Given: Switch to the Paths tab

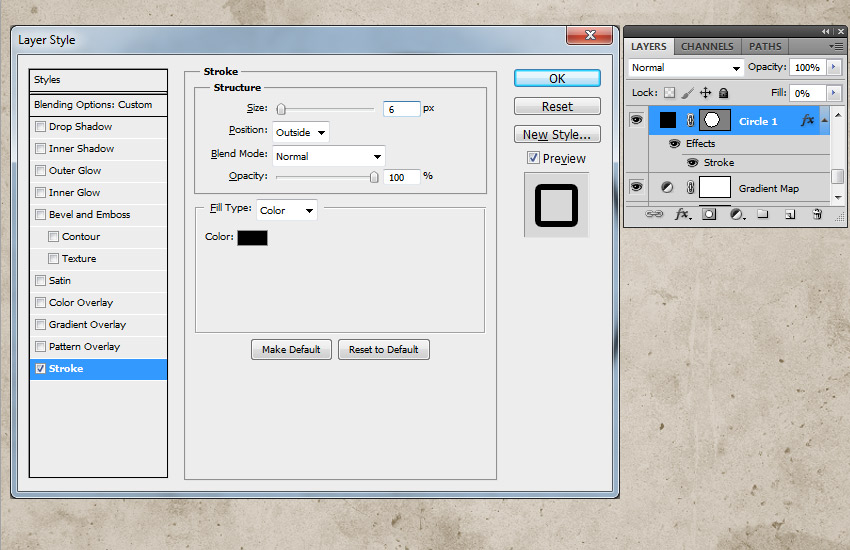Looking at the screenshot, I should point(765,46).
